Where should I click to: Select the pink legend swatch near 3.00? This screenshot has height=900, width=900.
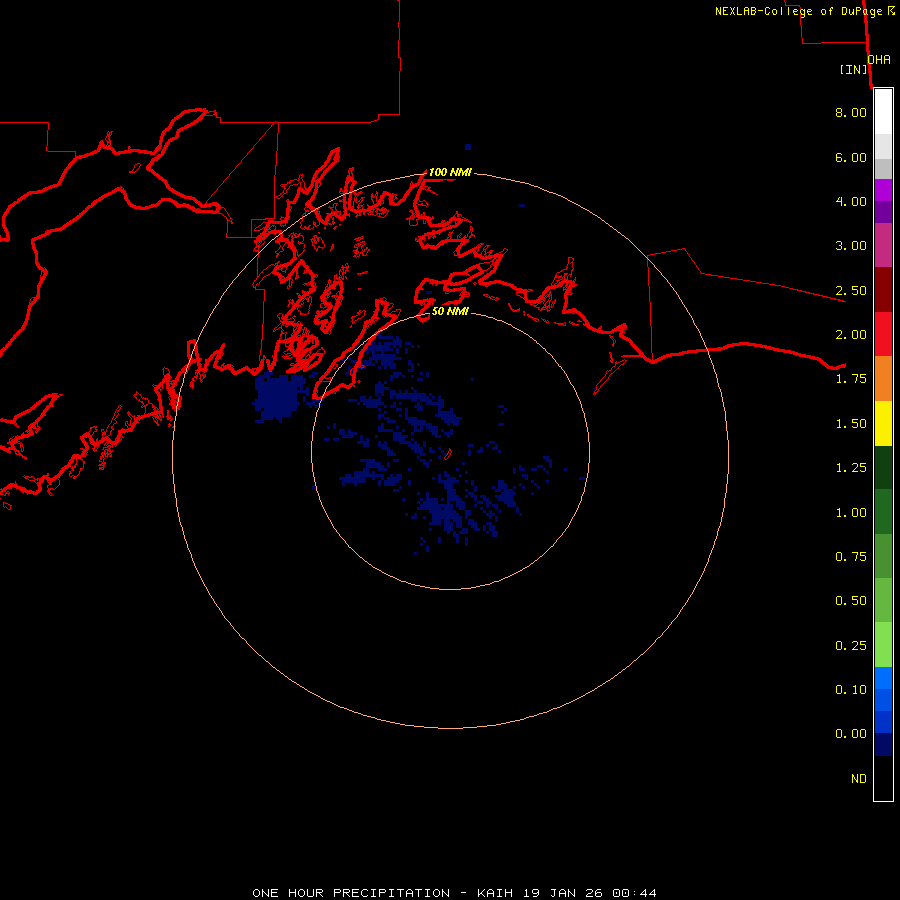tap(883, 246)
